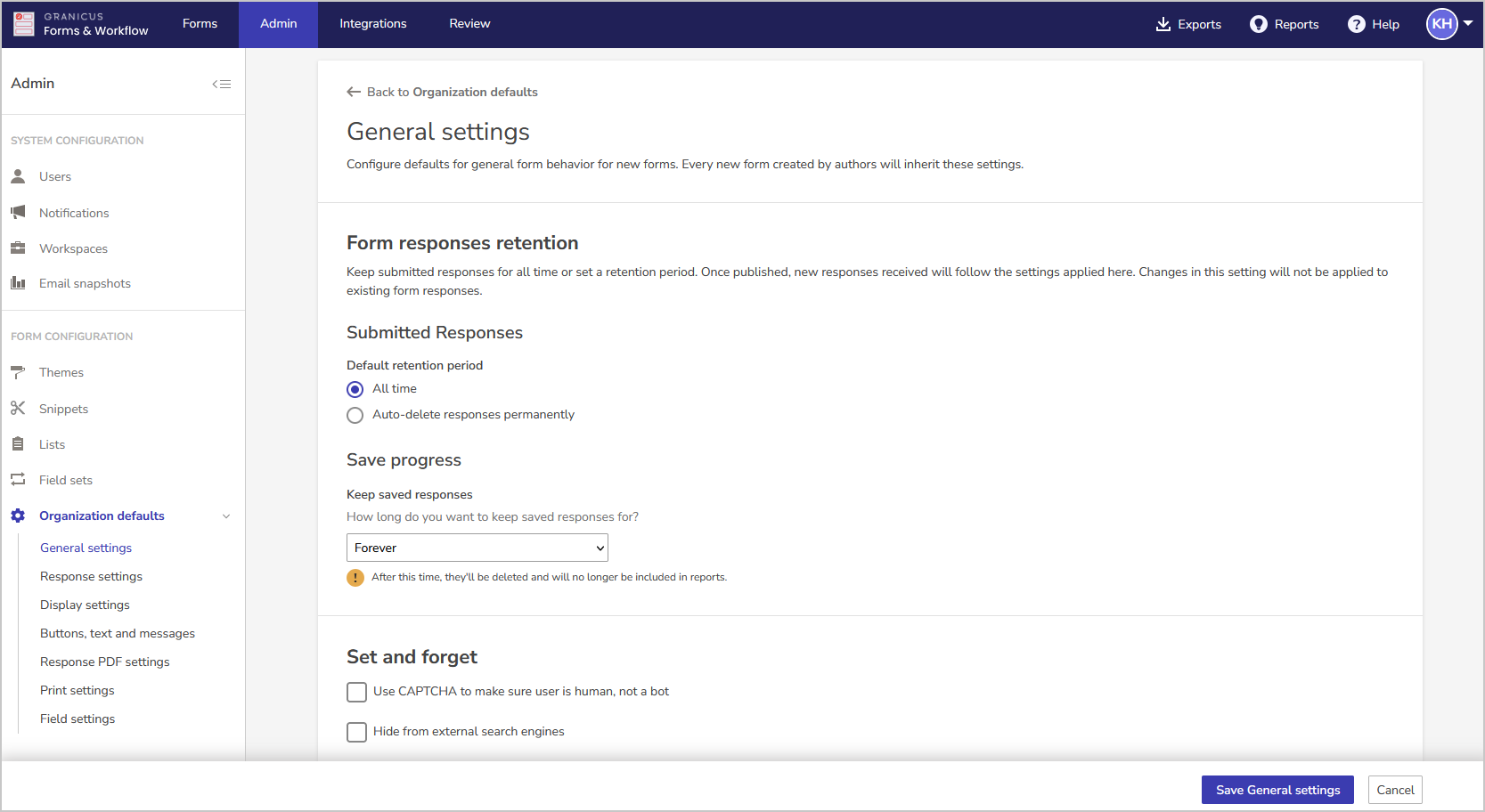Open the Review tab
This screenshot has height=812, width=1485.
tap(469, 23)
